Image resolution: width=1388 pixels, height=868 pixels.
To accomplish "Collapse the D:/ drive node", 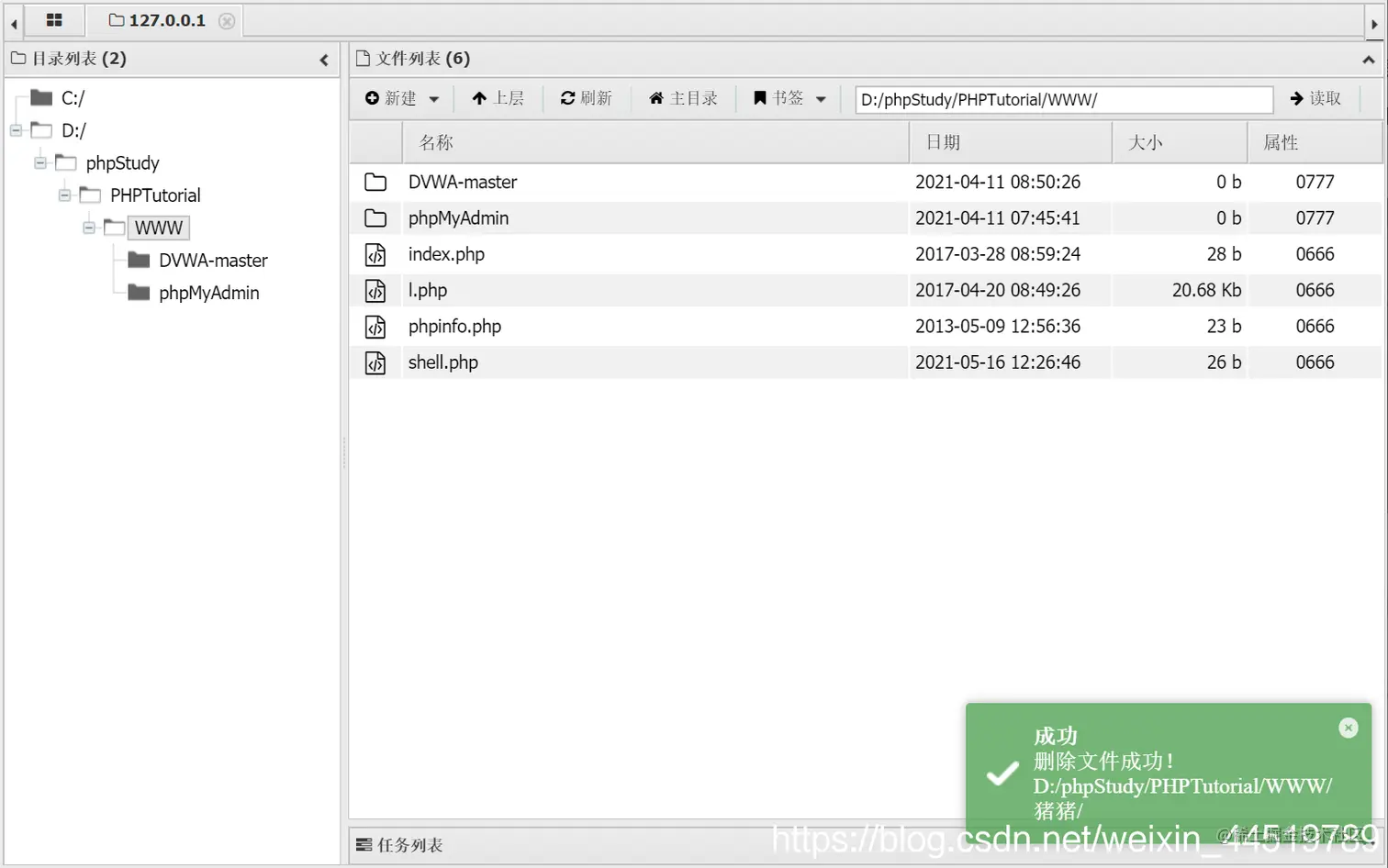I will coord(17,130).
